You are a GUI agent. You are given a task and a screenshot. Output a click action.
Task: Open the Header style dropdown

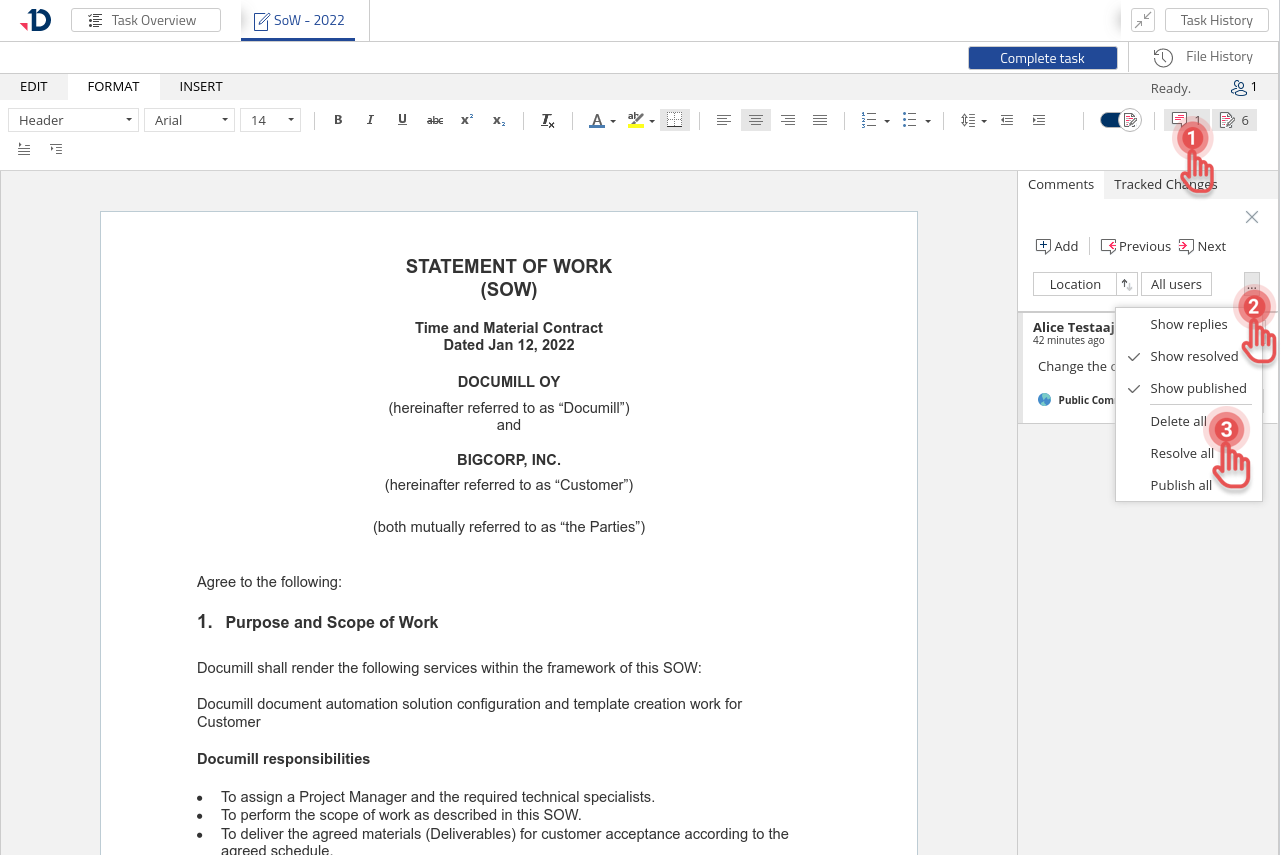[x=73, y=120]
